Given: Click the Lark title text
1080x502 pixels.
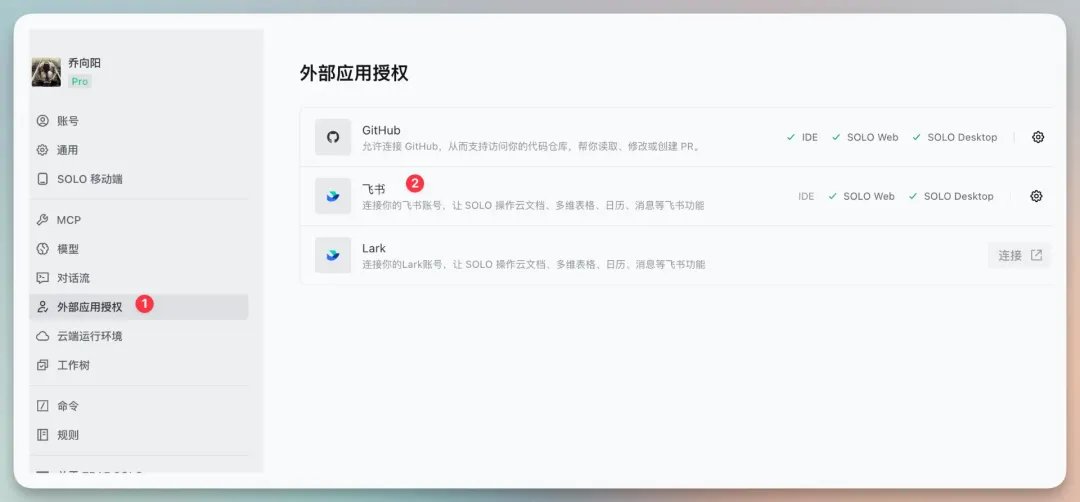Looking at the screenshot, I should 374,248.
